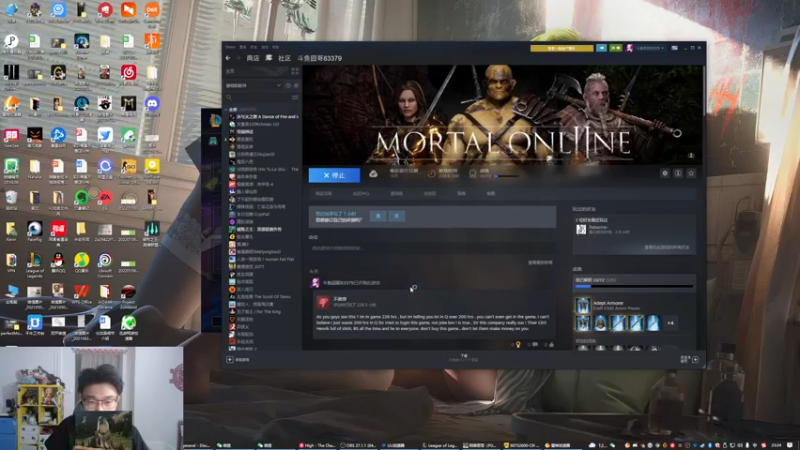Open game settings gear icon
This screenshot has height=450, width=800.
[665, 173]
